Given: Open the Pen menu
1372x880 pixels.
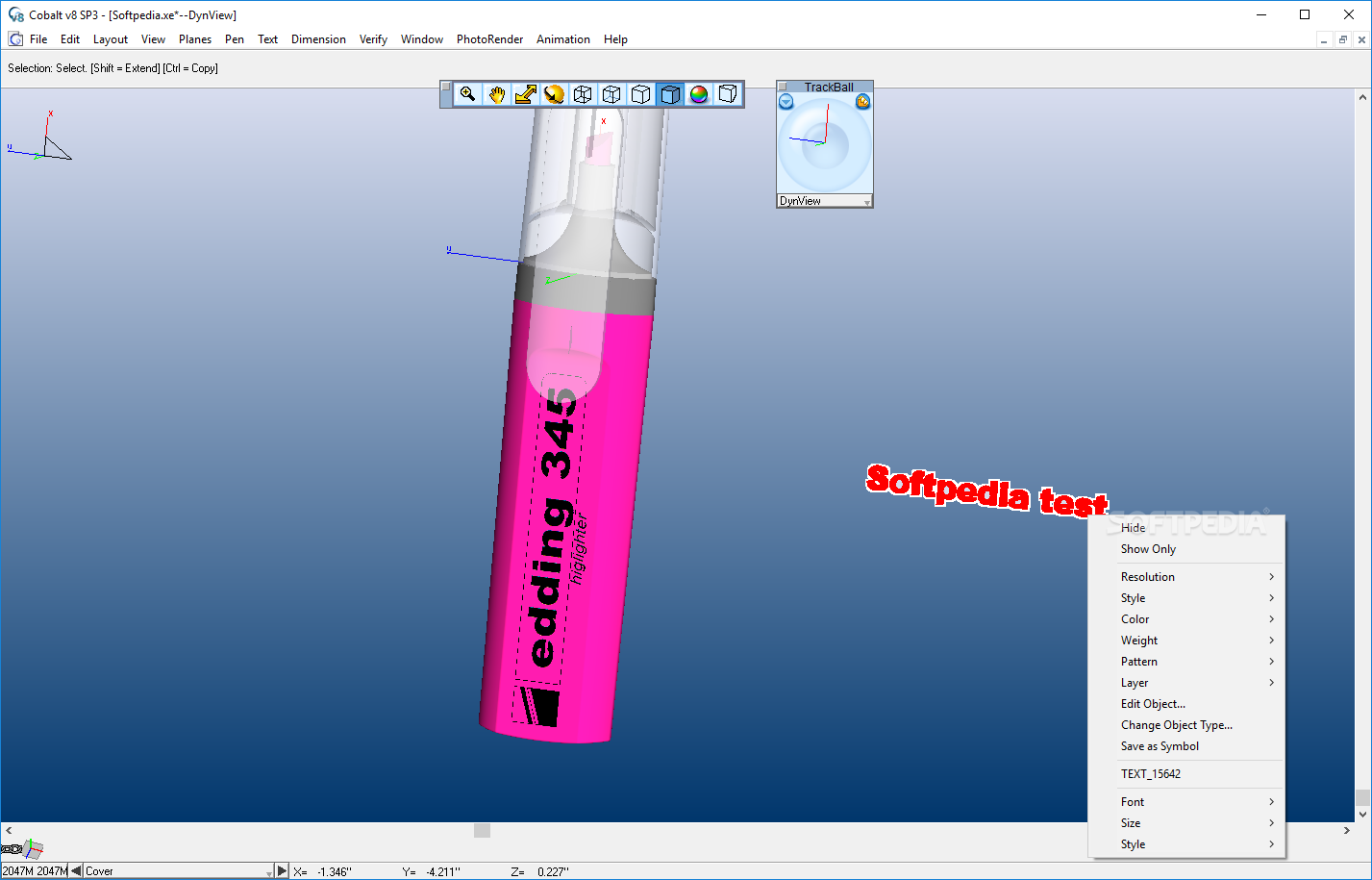Looking at the screenshot, I should point(235,39).
